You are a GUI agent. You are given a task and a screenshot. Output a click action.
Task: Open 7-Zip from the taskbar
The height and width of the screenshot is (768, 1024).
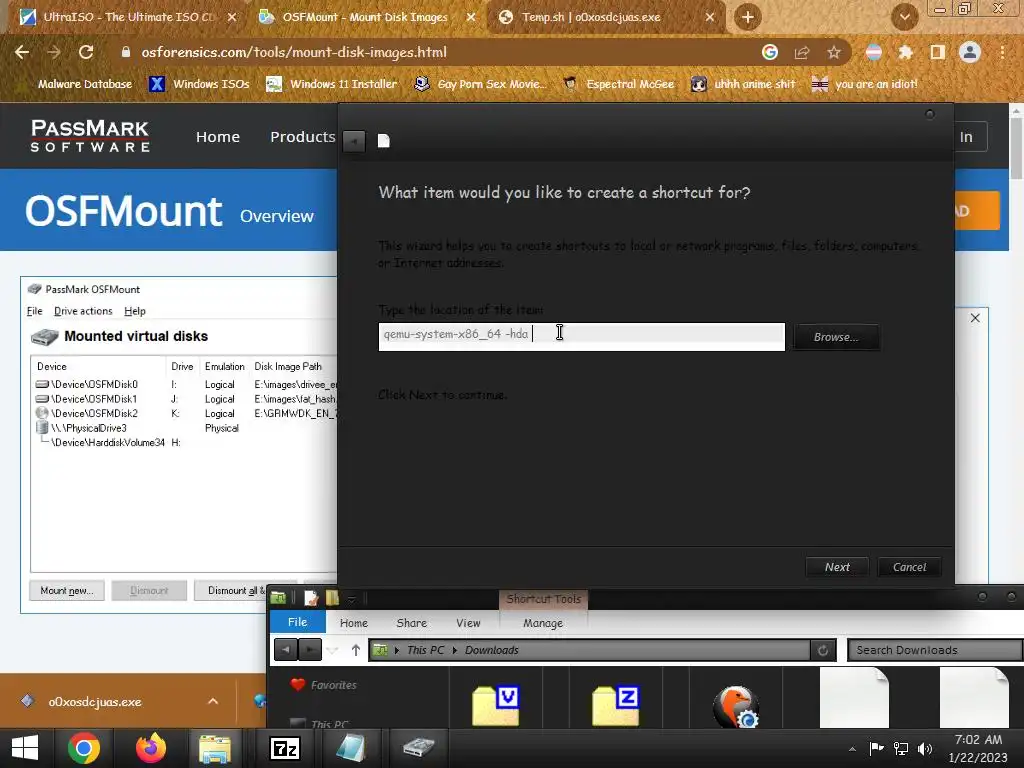point(285,748)
